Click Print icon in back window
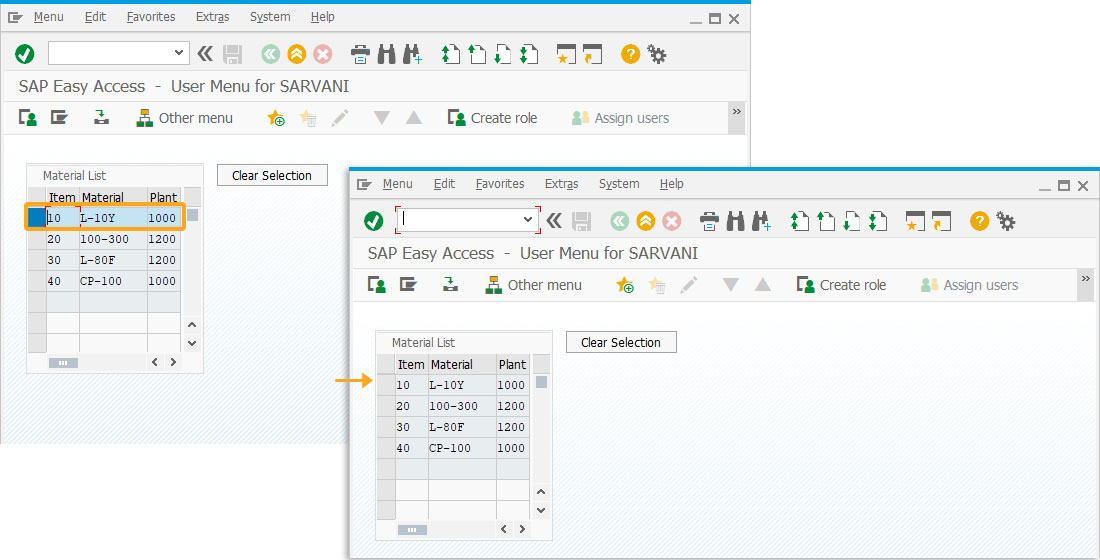 pyautogui.click(x=360, y=54)
